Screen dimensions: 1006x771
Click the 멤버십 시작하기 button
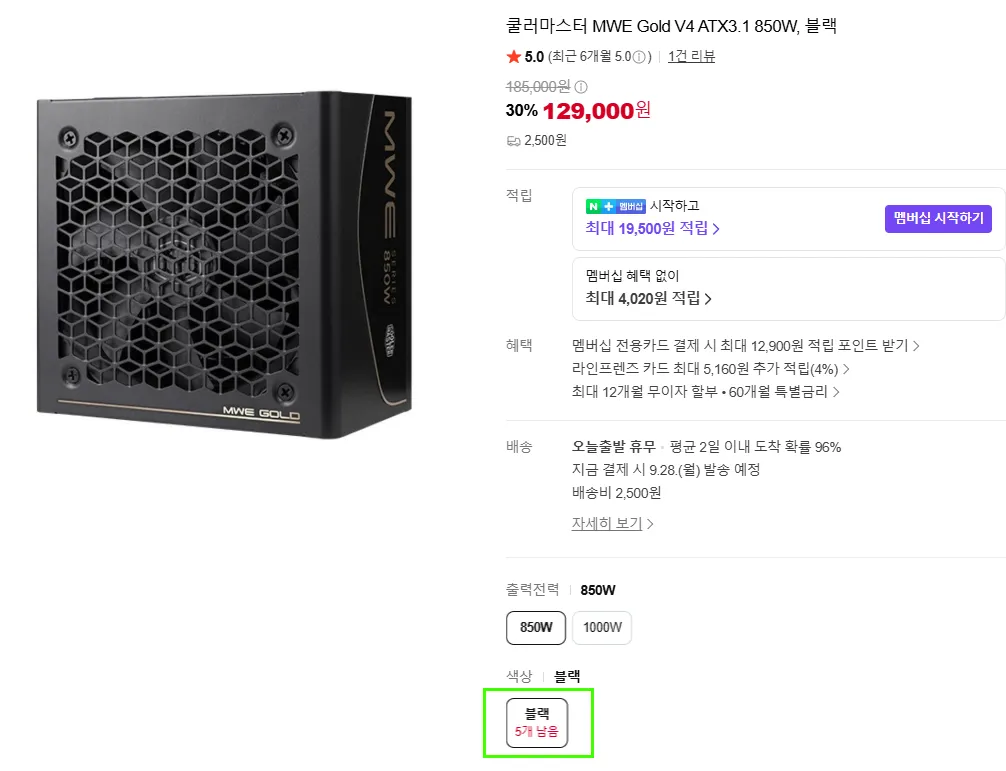click(x=938, y=219)
